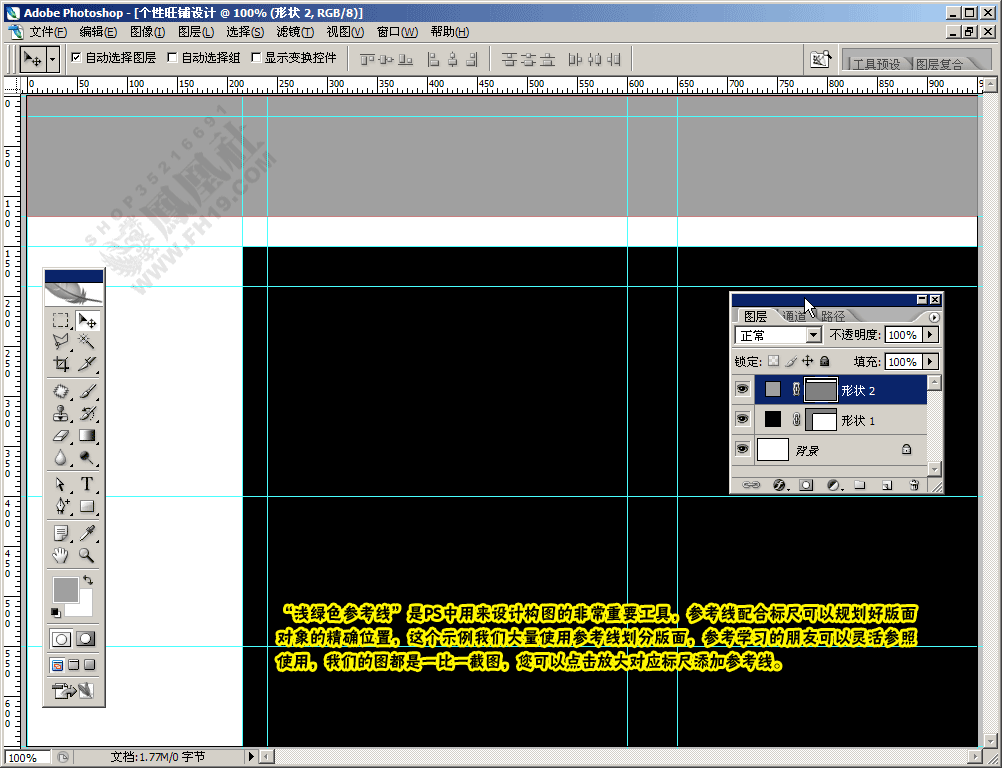Image resolution: width=1002 pixels, height=768 pixels.
Task: Open adjustment layer menu in Layers panel
Action: (x=833, y=486)
